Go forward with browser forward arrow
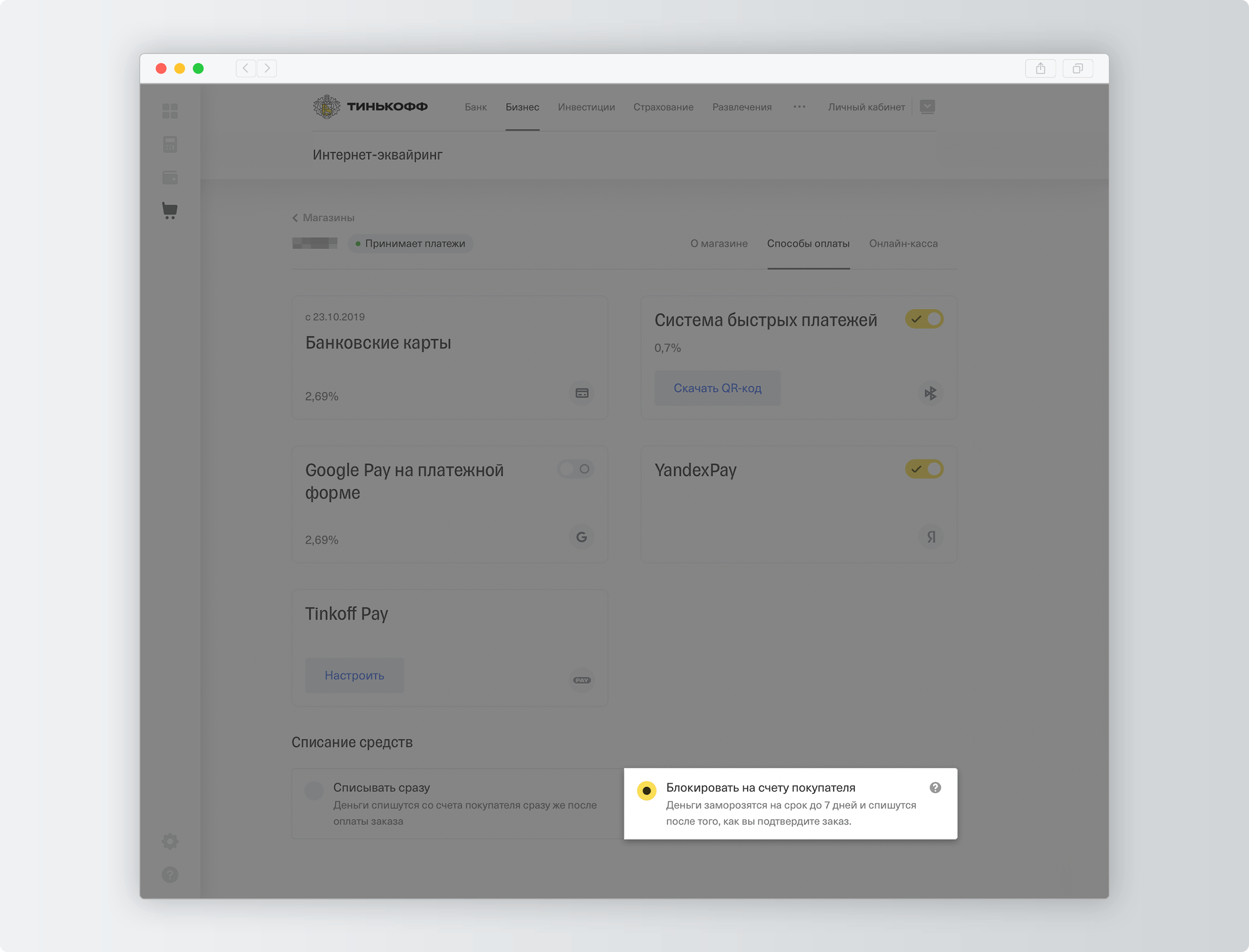Screen dimensions: 1249x952 (267, 68)
